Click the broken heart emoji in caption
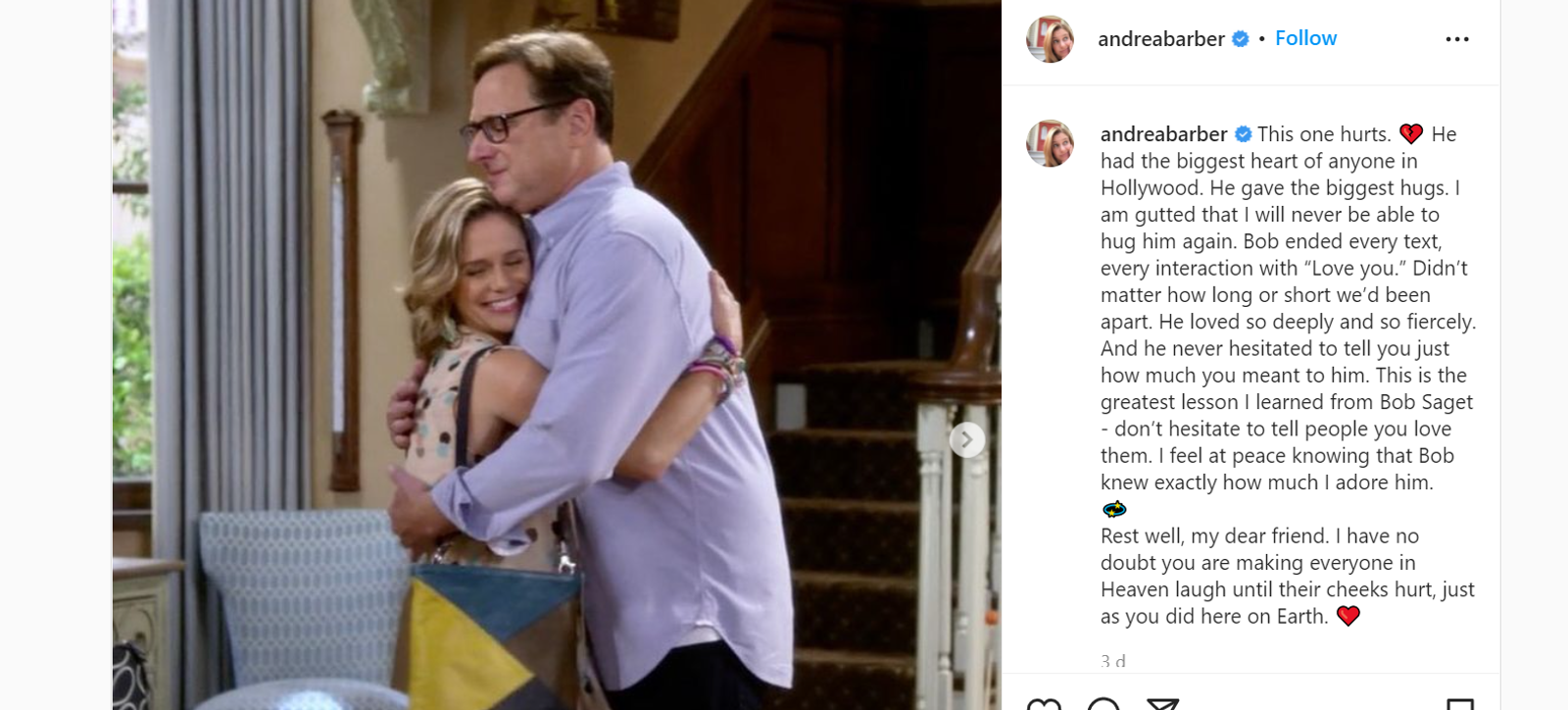Viewport: 1568px width, 710px height. (x=1410, y=134)
